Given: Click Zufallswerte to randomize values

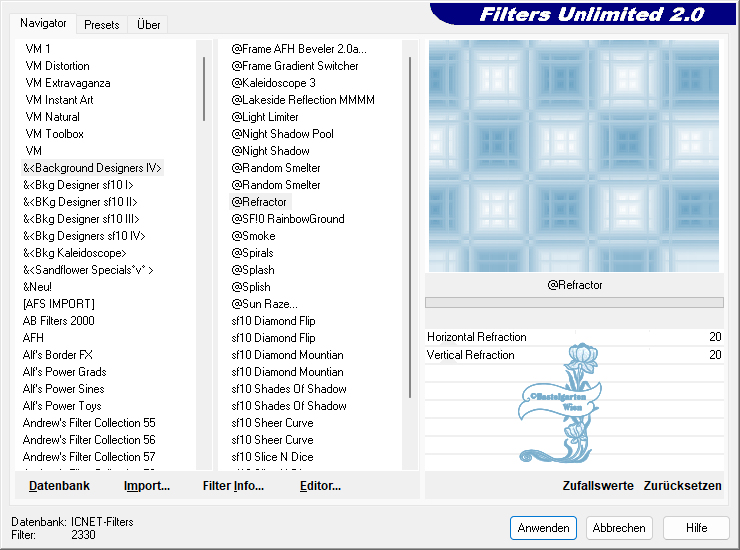Looking at the screenshot, I should [598, 486].
